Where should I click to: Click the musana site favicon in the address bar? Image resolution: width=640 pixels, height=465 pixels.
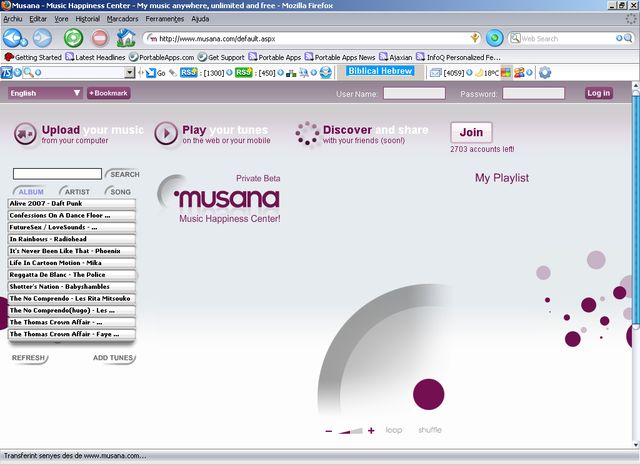coord(152,38)
